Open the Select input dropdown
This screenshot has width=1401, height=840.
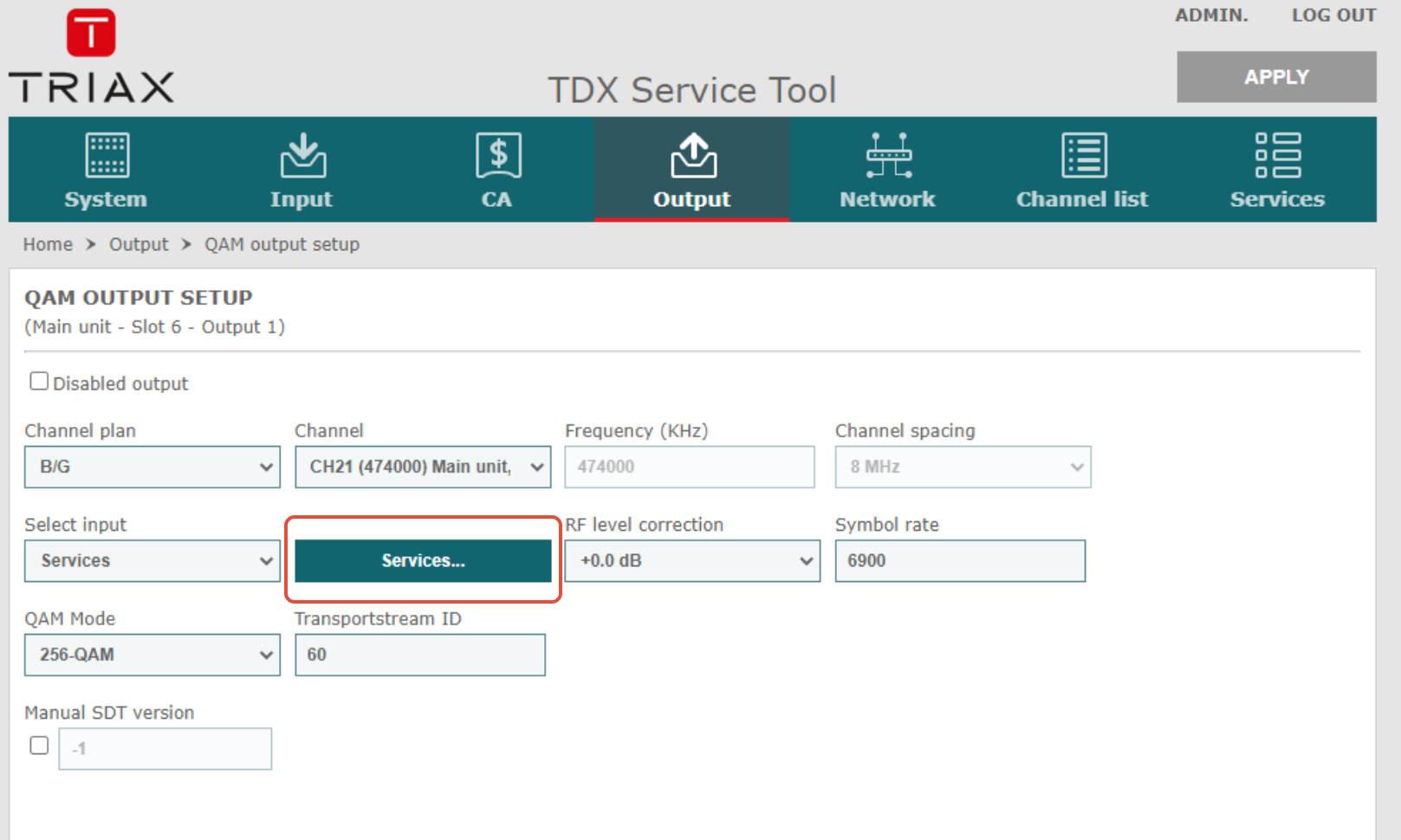[x=152, y=560]
